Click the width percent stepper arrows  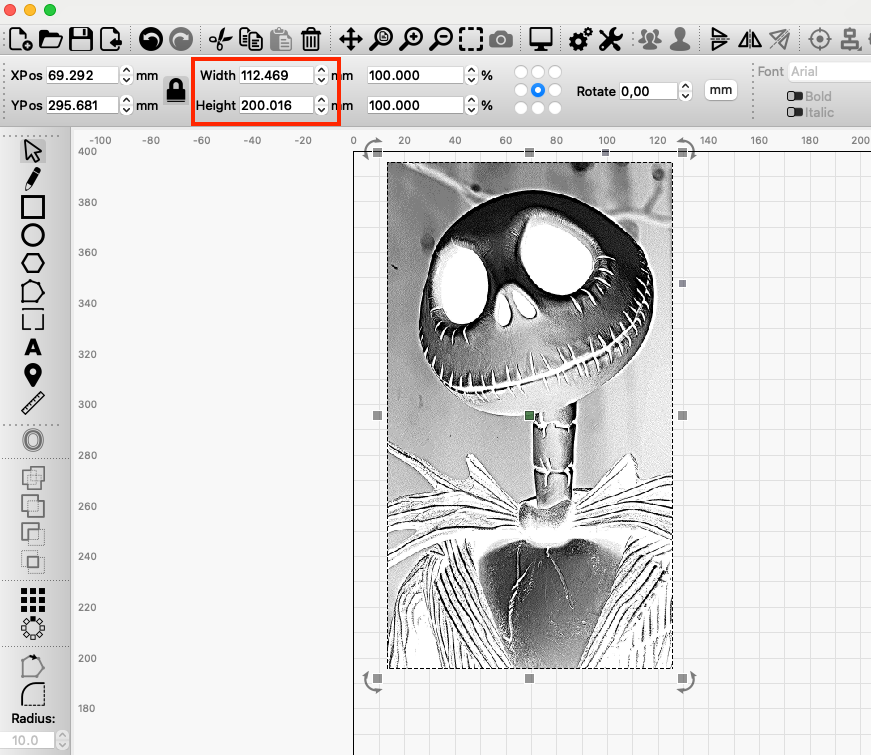click(471, 75)
